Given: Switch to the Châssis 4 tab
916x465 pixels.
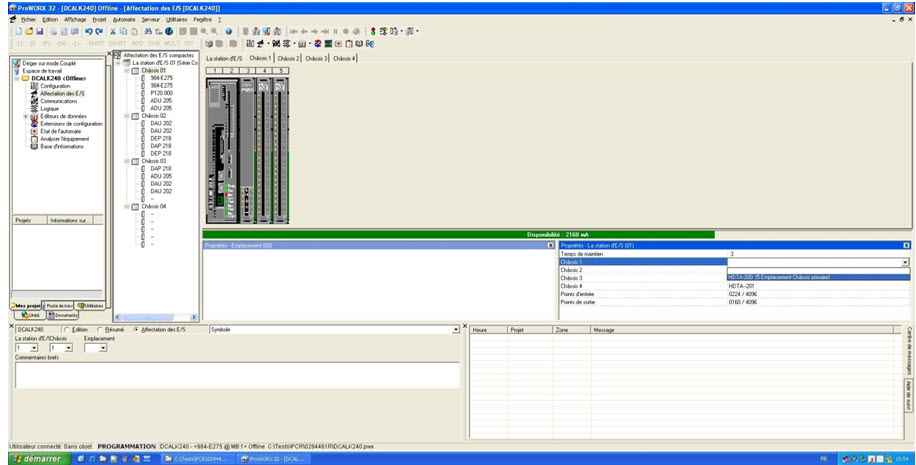Looking at the screenshot, I should (x=344, y=58).
